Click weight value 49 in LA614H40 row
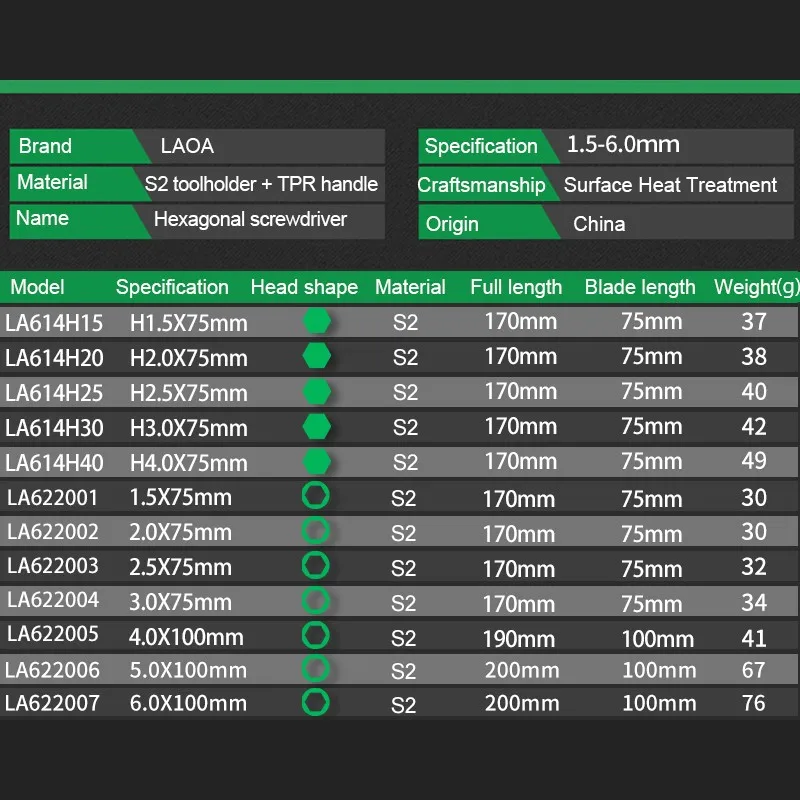Image resolution: width=800 pixels, height=800 pixels. tap(754, 461)
